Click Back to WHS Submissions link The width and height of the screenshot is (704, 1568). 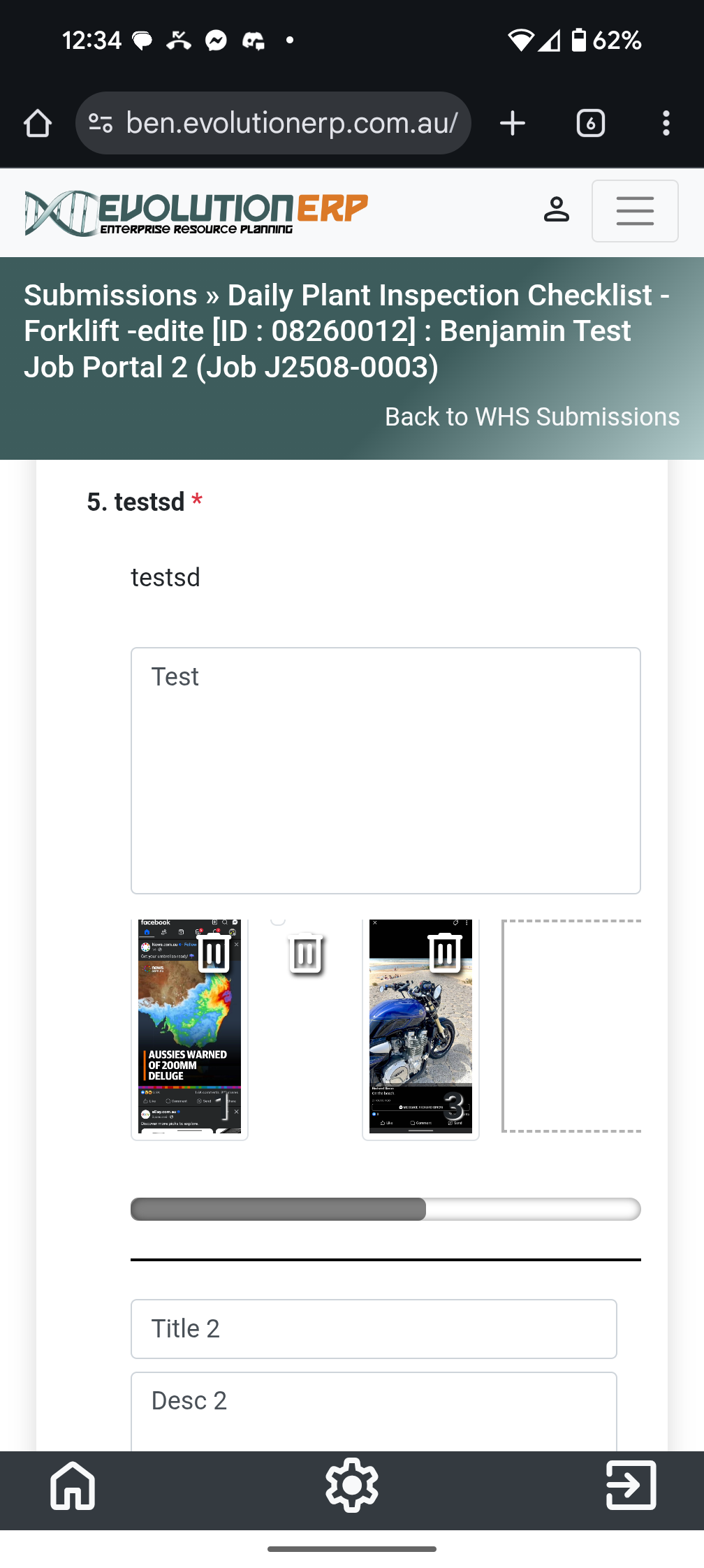coord(531,416)
